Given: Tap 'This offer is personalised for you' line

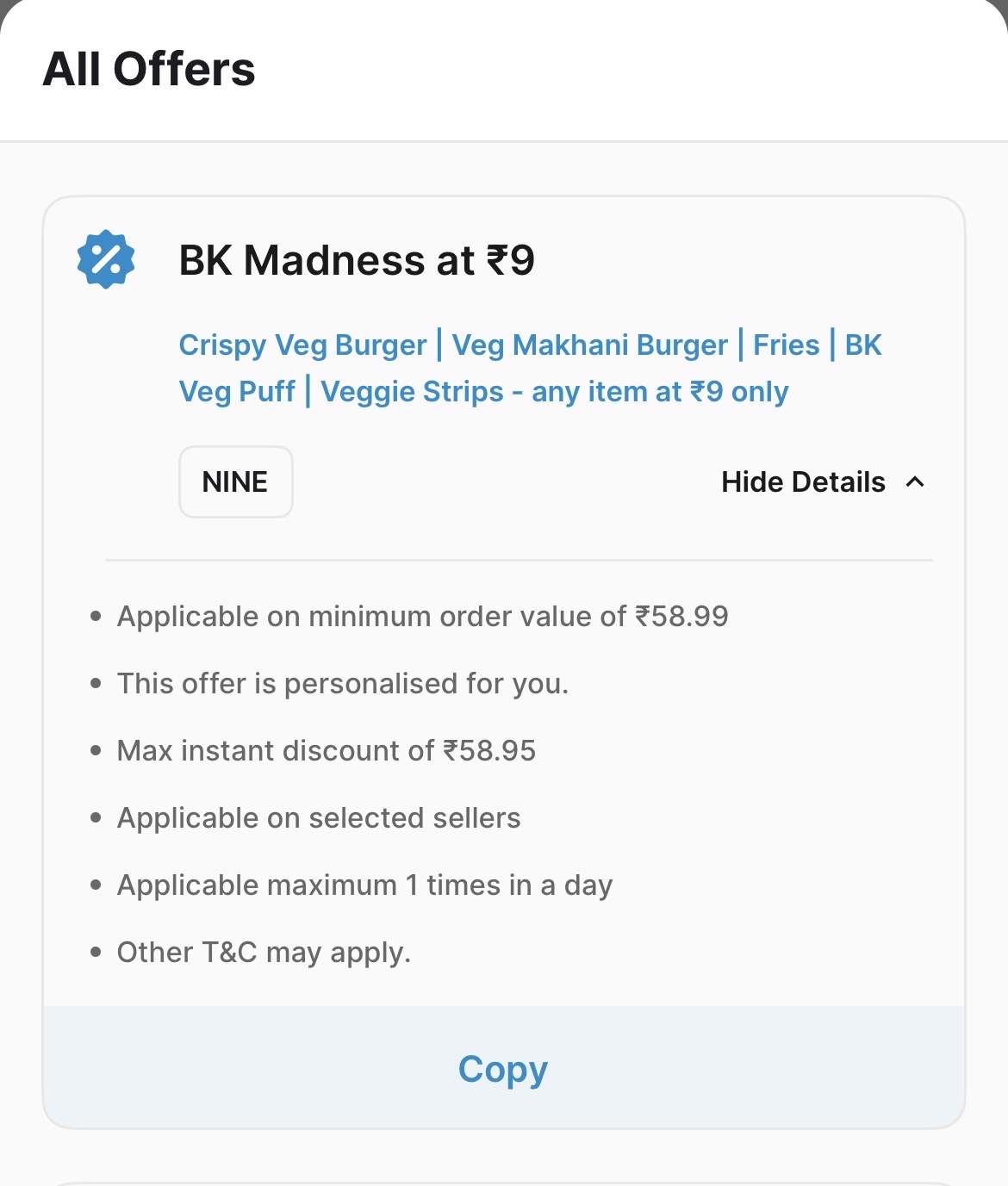Looking at the screenshot, I should pyautogui.click(x=343, y=684).
